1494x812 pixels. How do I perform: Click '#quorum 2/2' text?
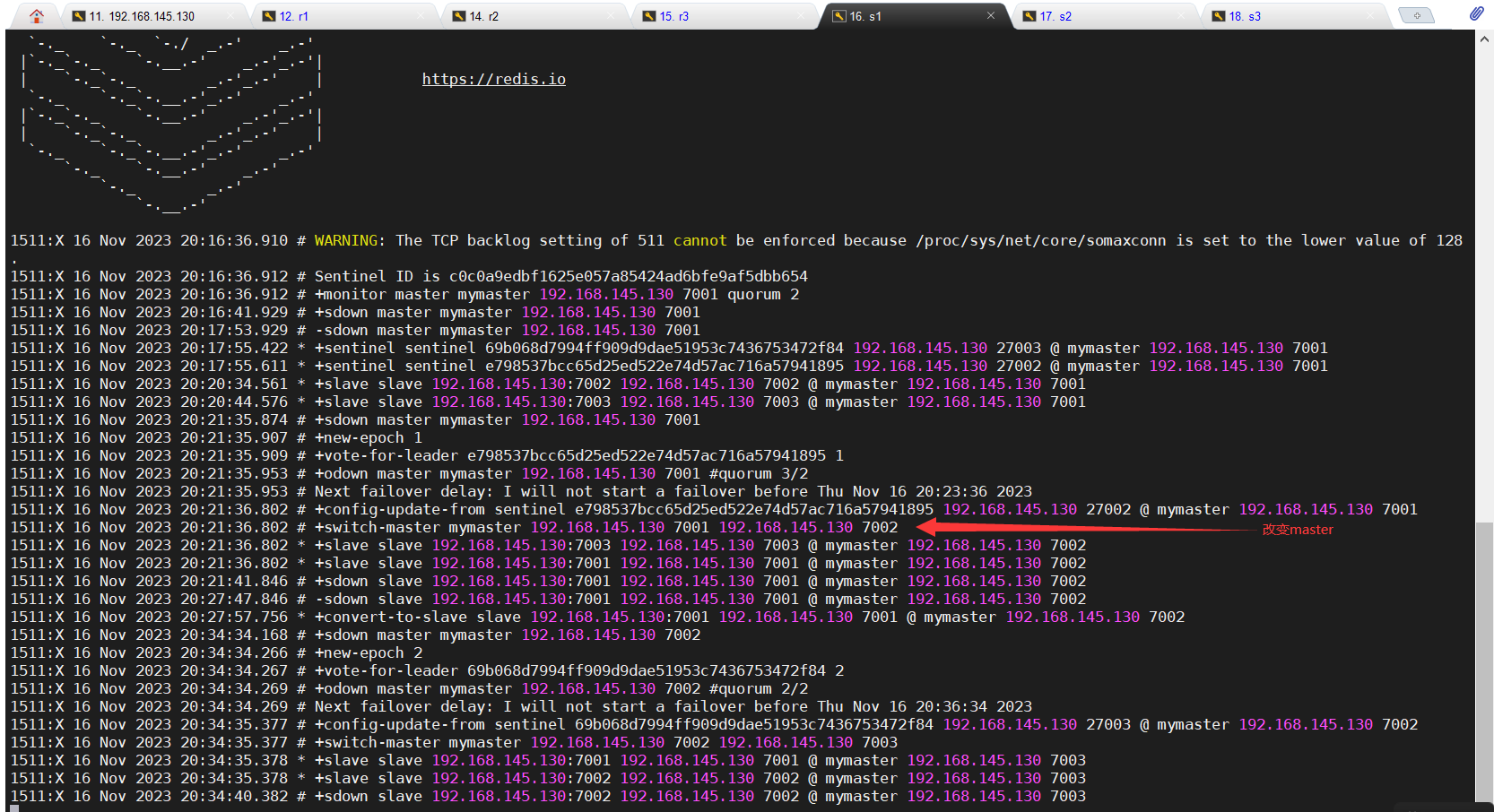(x=759, y=688)
